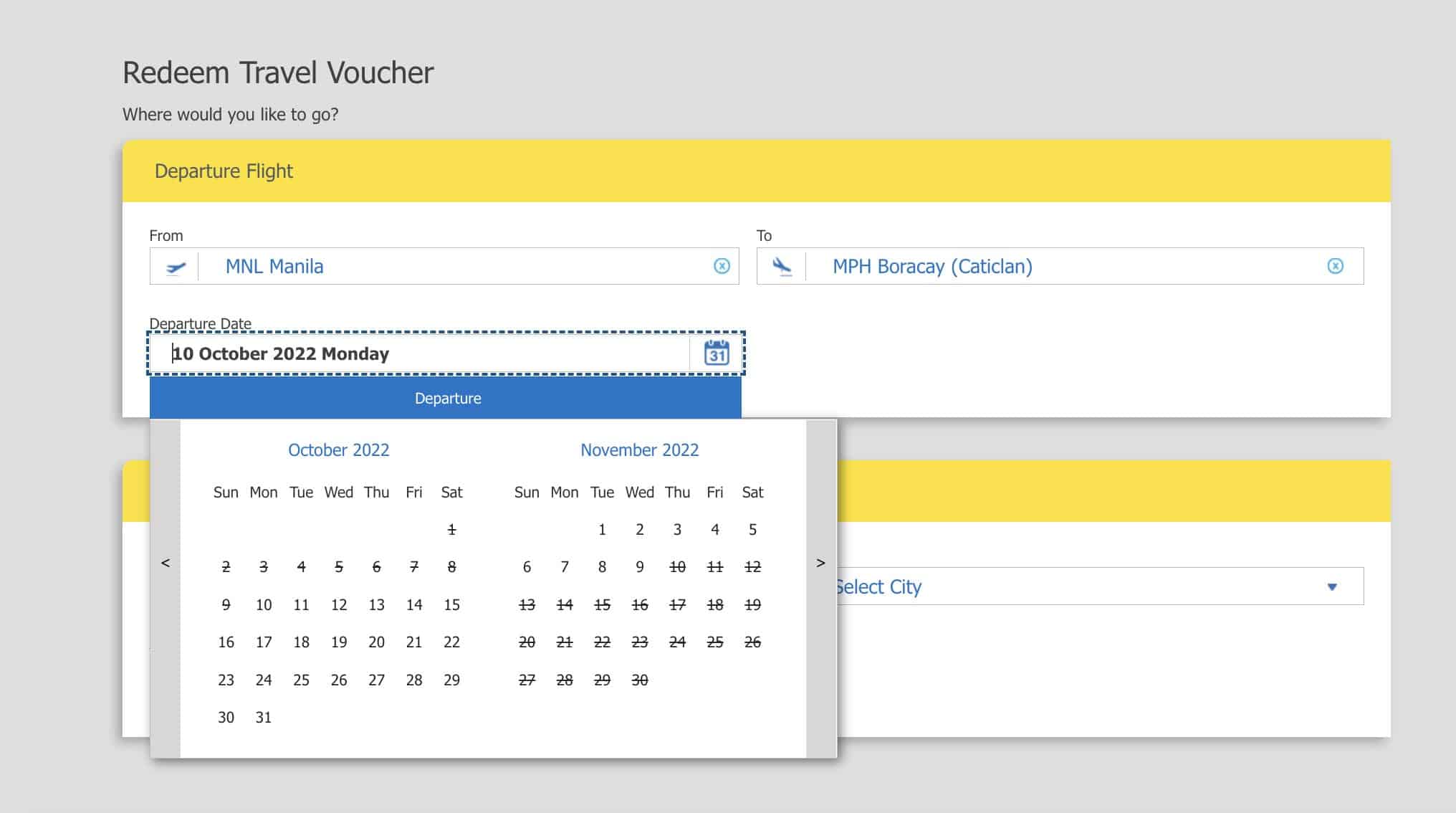Clear the MNL Manila origin field
Screen dimensions: 1456x813
coord(722,266)
